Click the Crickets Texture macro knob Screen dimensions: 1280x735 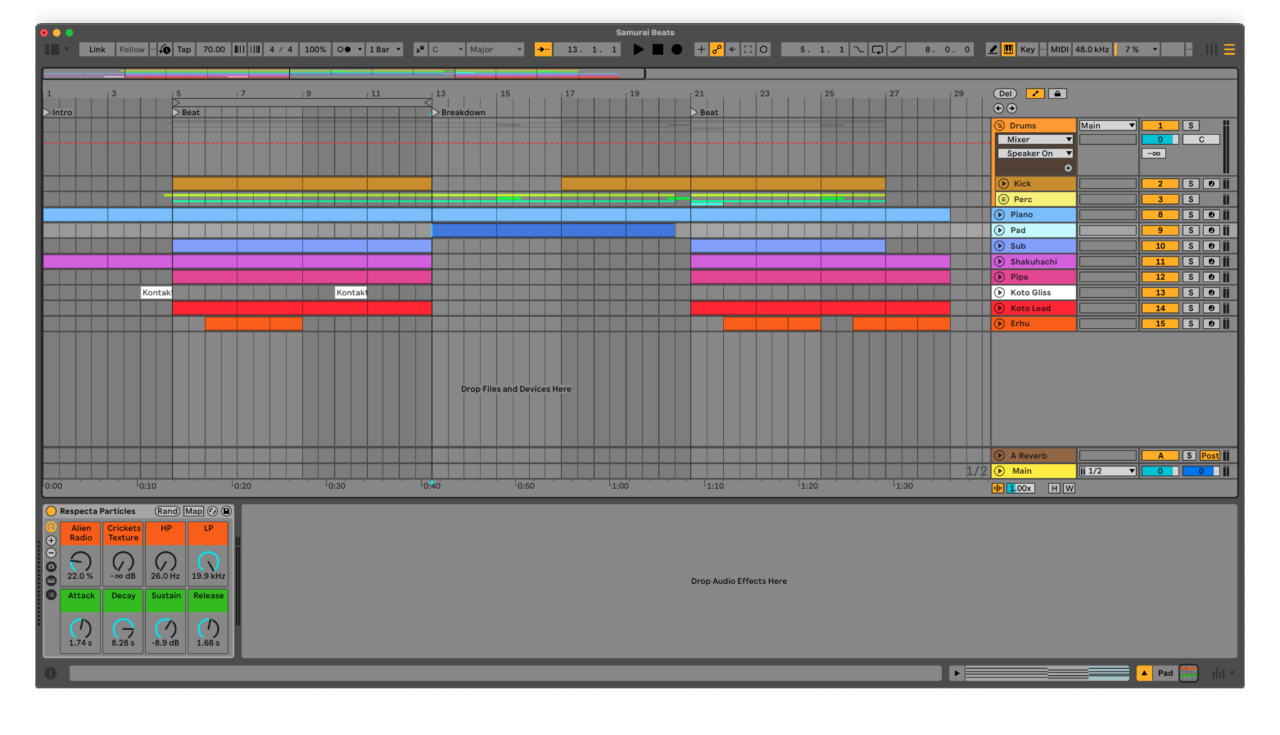123,562
